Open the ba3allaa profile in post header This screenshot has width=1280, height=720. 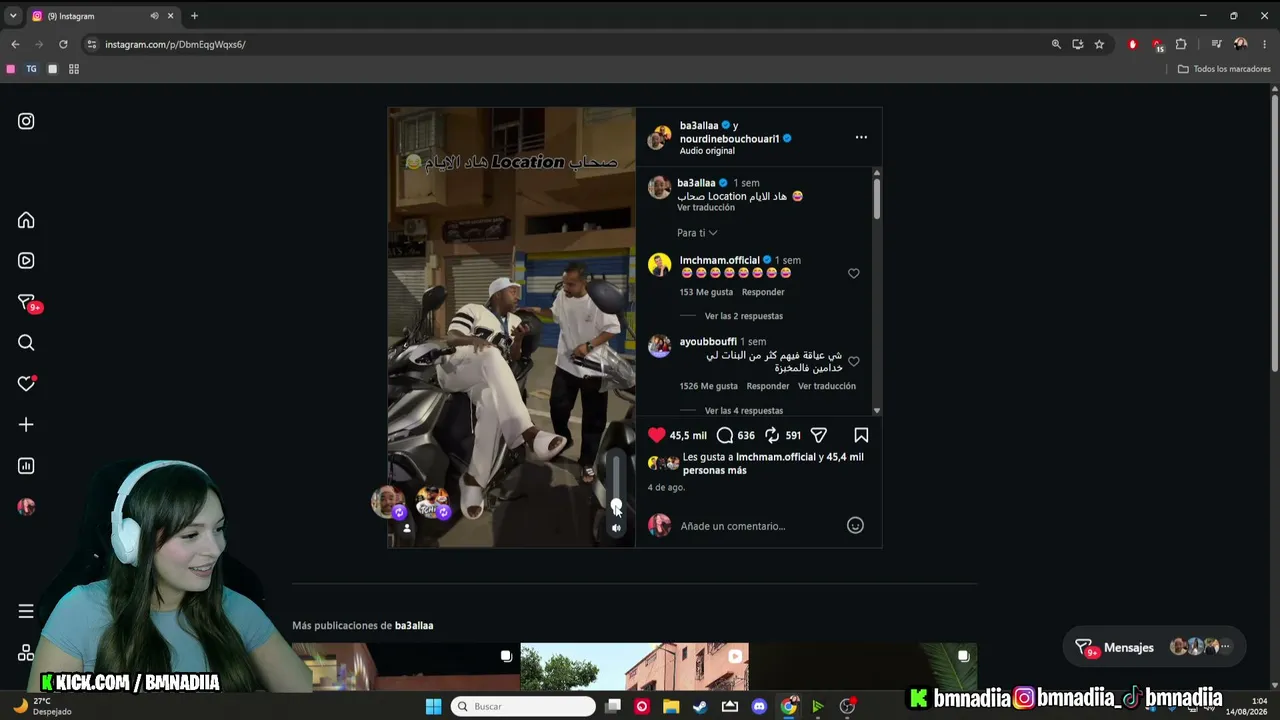[x=699, y=126]
